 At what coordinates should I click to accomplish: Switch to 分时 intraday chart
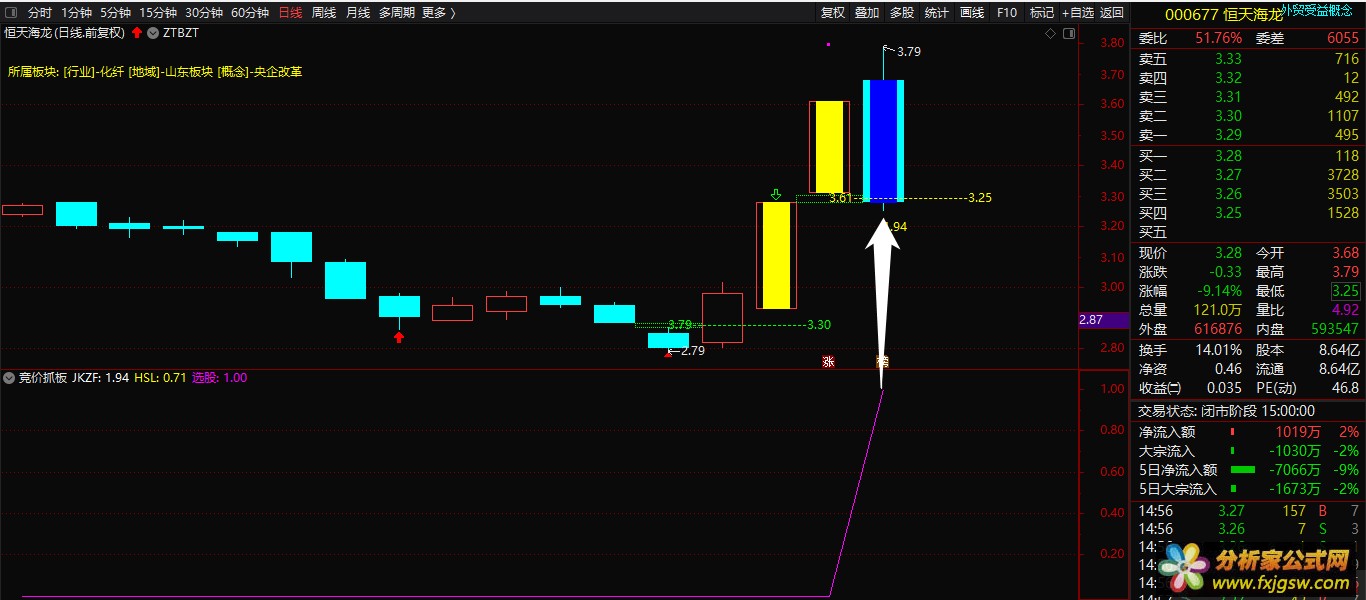point(40,13)
